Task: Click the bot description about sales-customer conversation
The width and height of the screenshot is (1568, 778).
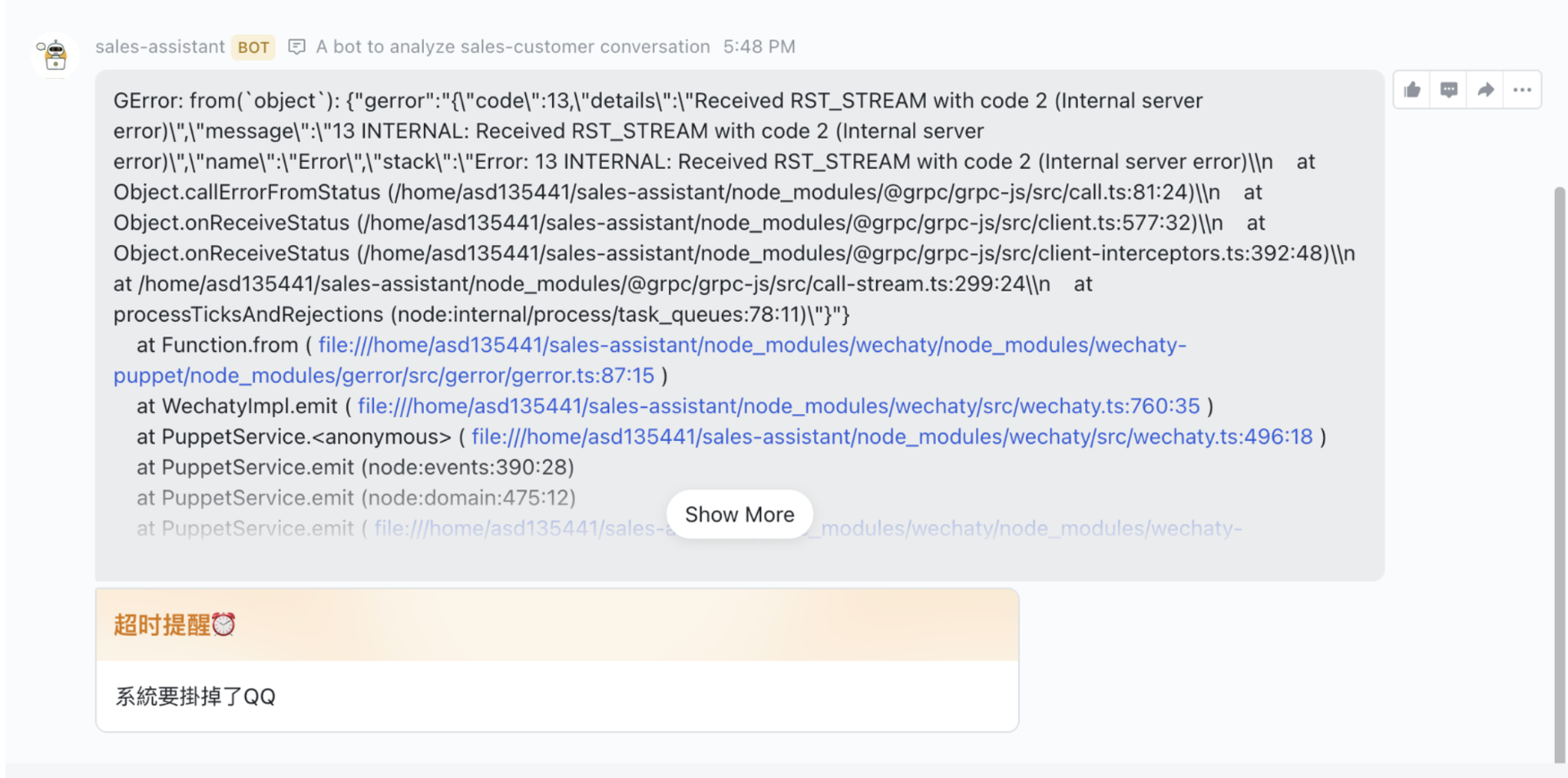Action: 513,47
